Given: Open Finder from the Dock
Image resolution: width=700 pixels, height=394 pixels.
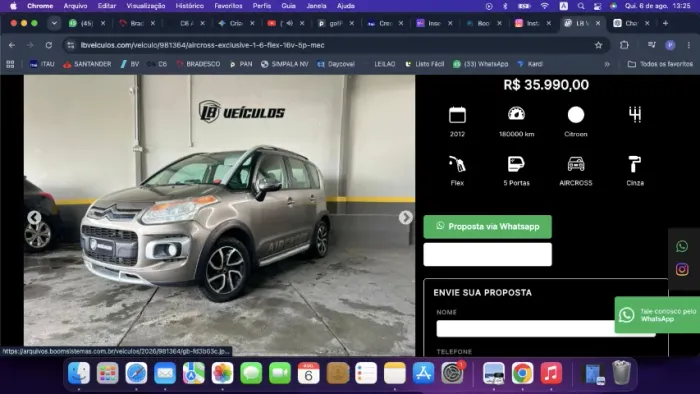Looking at the screenshot, I should click(79, 373).
